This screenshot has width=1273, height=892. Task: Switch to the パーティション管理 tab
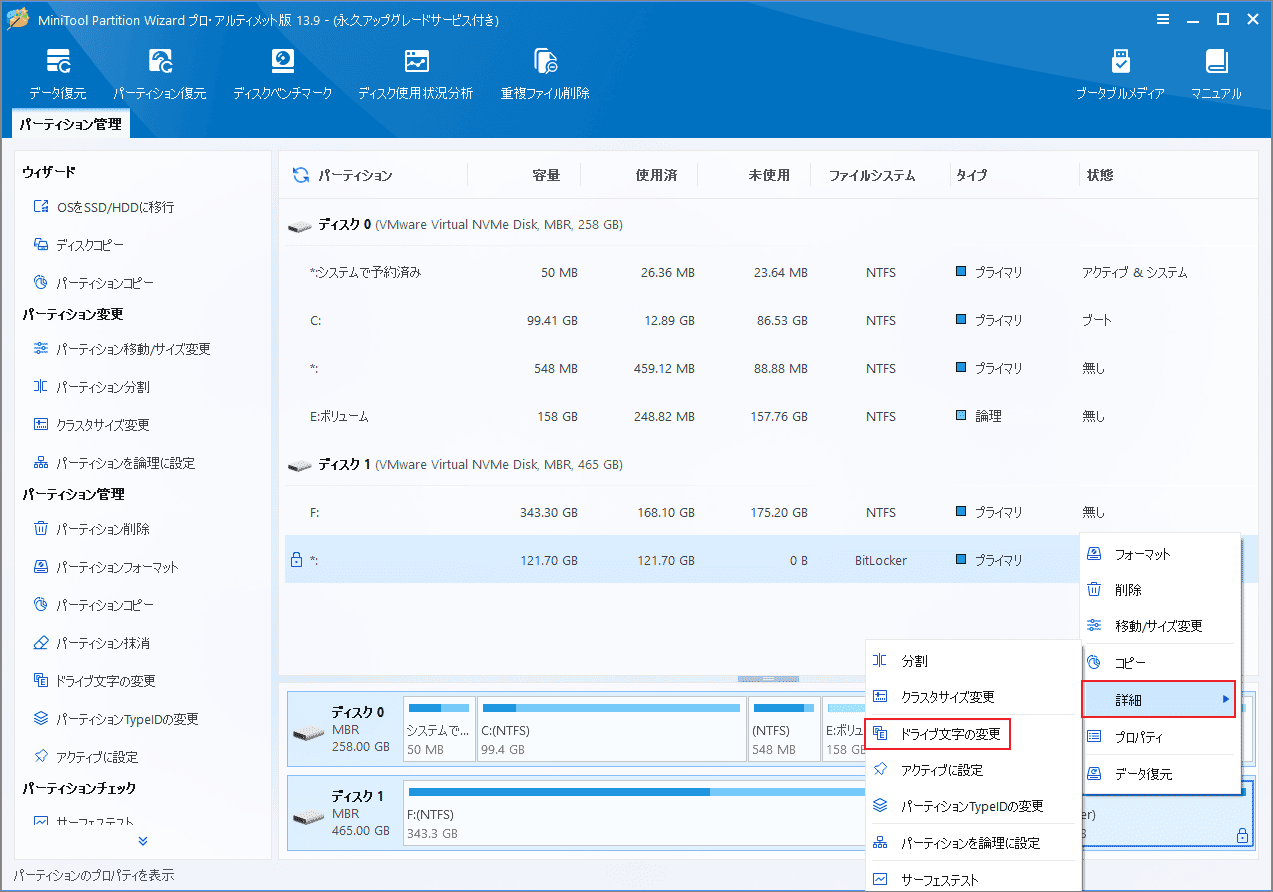70,124
